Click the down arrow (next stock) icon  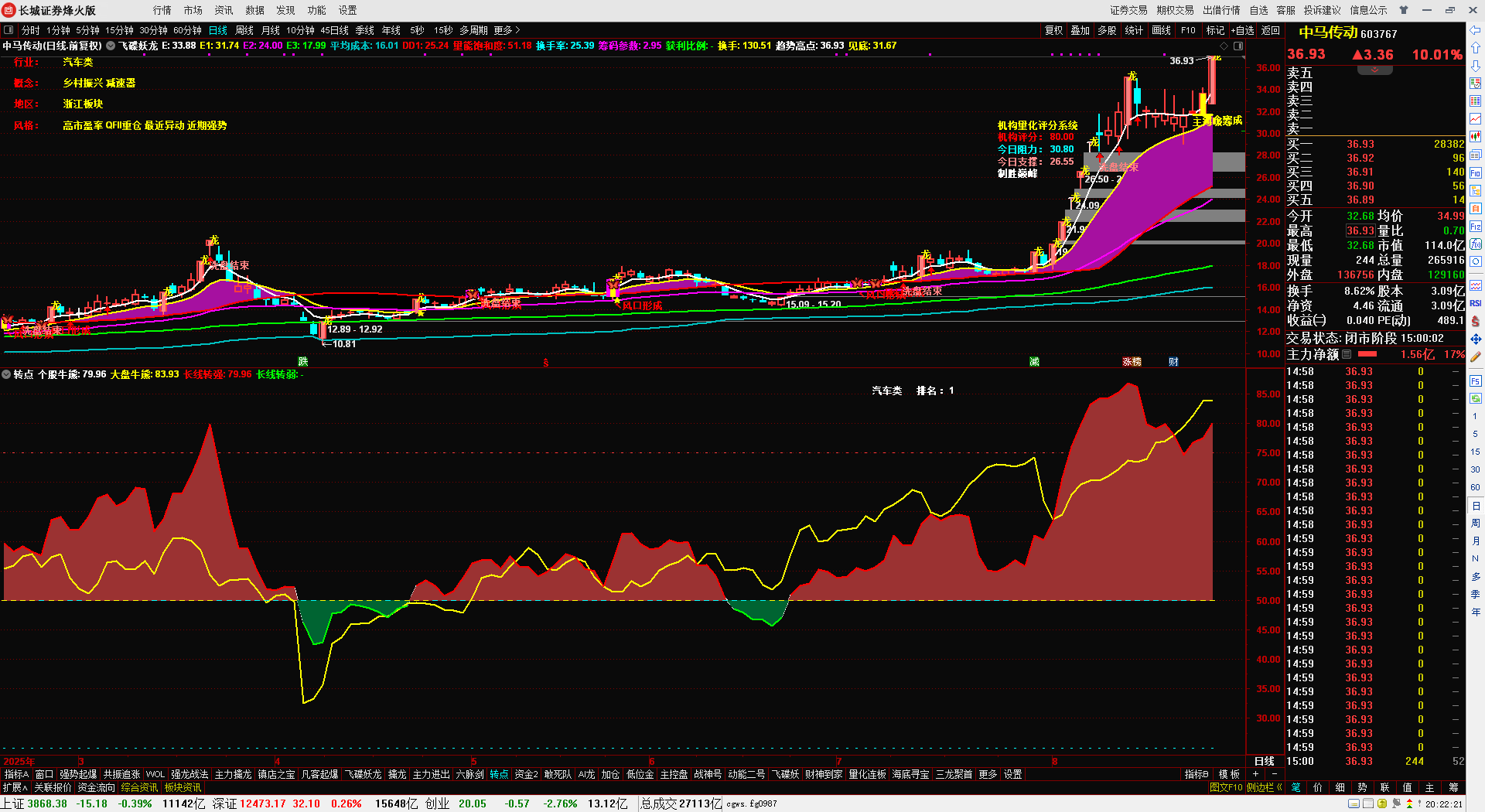1476,66
